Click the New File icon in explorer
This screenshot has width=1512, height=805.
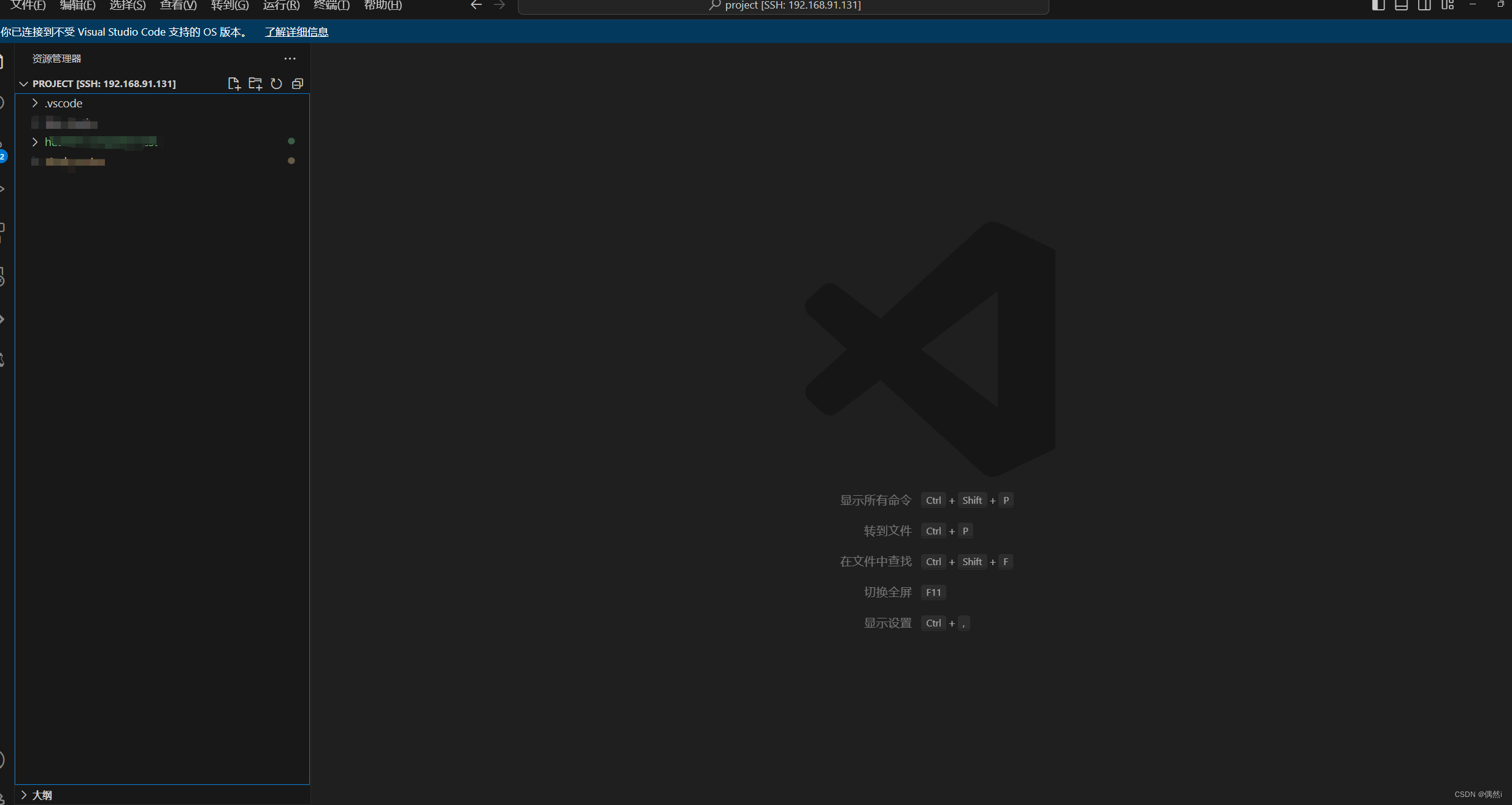[x=234, y=83]
